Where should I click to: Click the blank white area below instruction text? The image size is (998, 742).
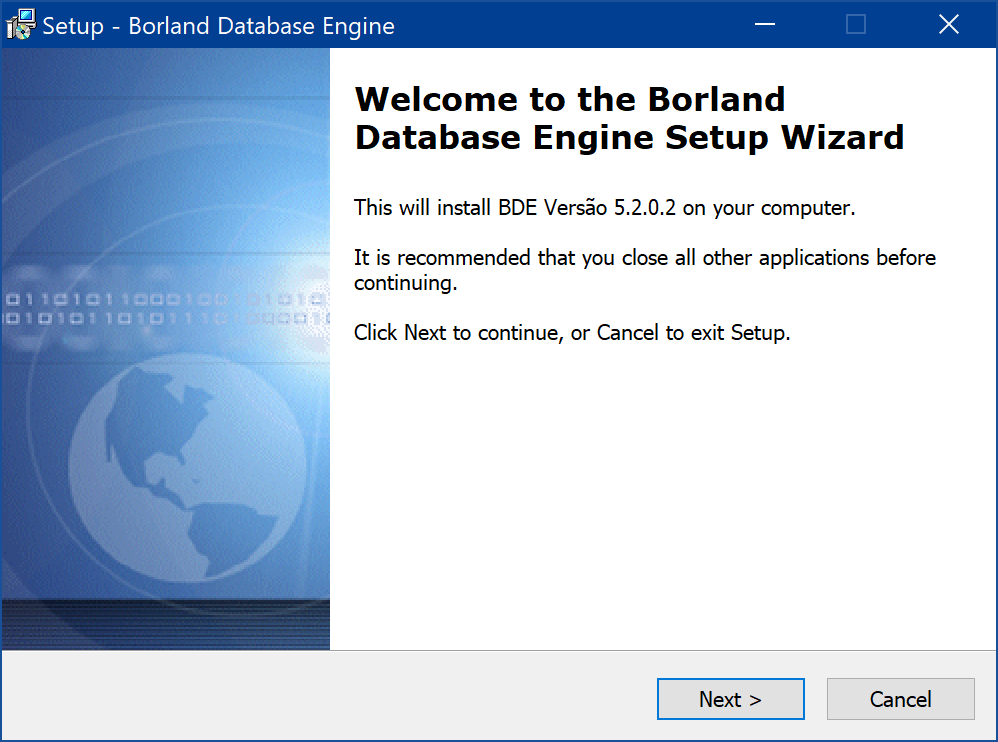[662, 496]
